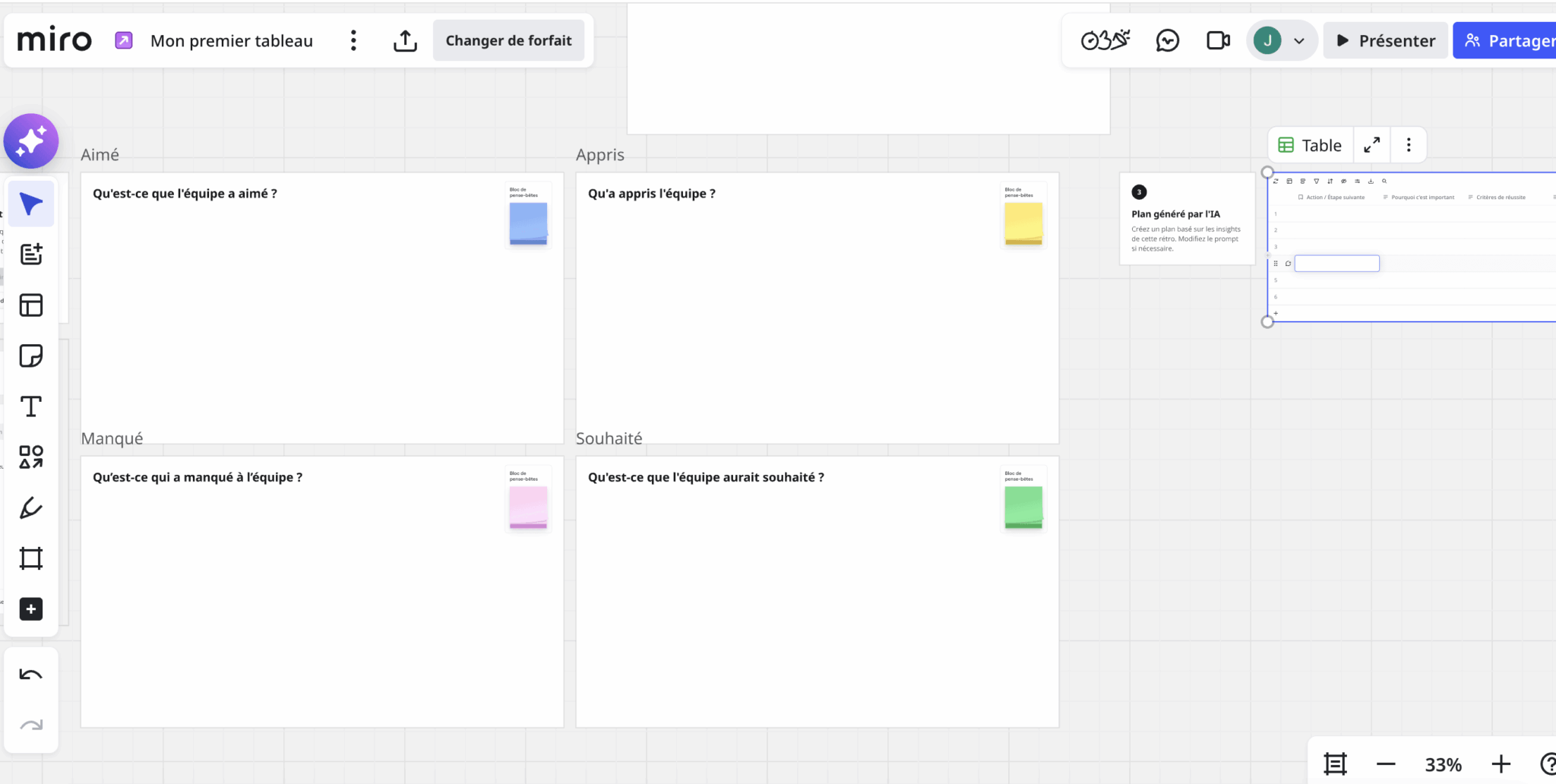Start a video call
1556x784 pixels.
click(1218, 40)
